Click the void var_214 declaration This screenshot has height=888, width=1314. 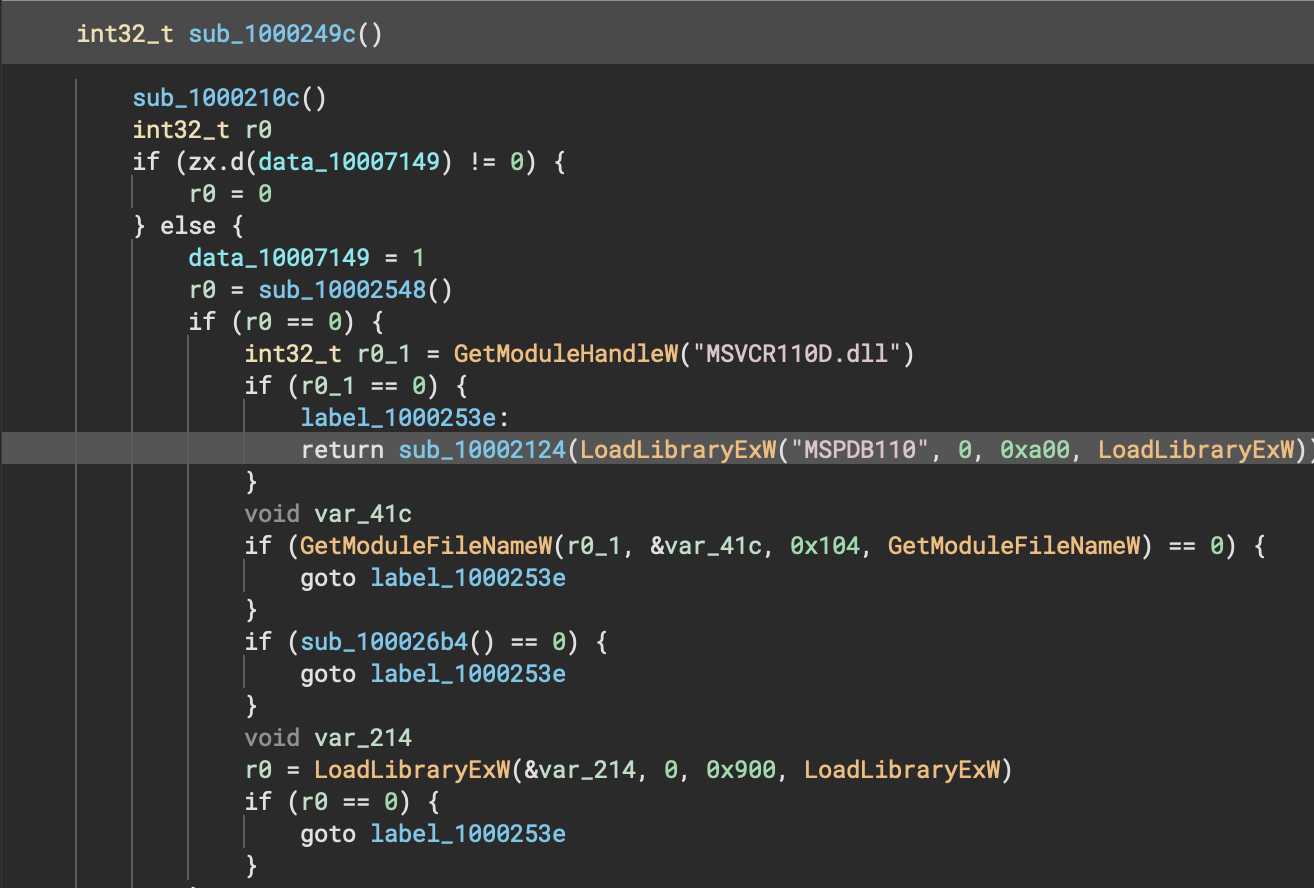click(x=328, y=737)
